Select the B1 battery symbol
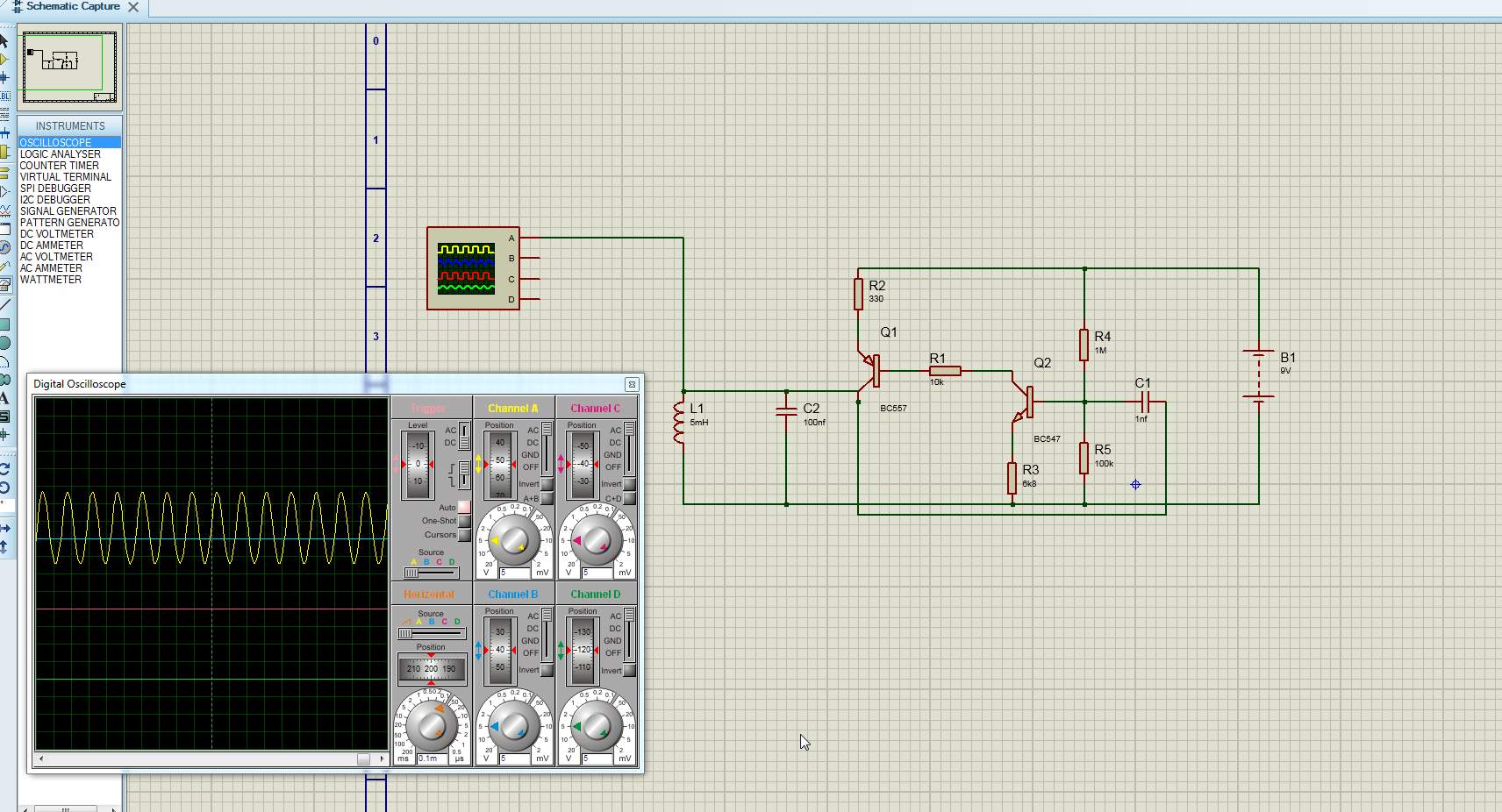This screenshot has height=812, width=1502. click(1258, 375)
